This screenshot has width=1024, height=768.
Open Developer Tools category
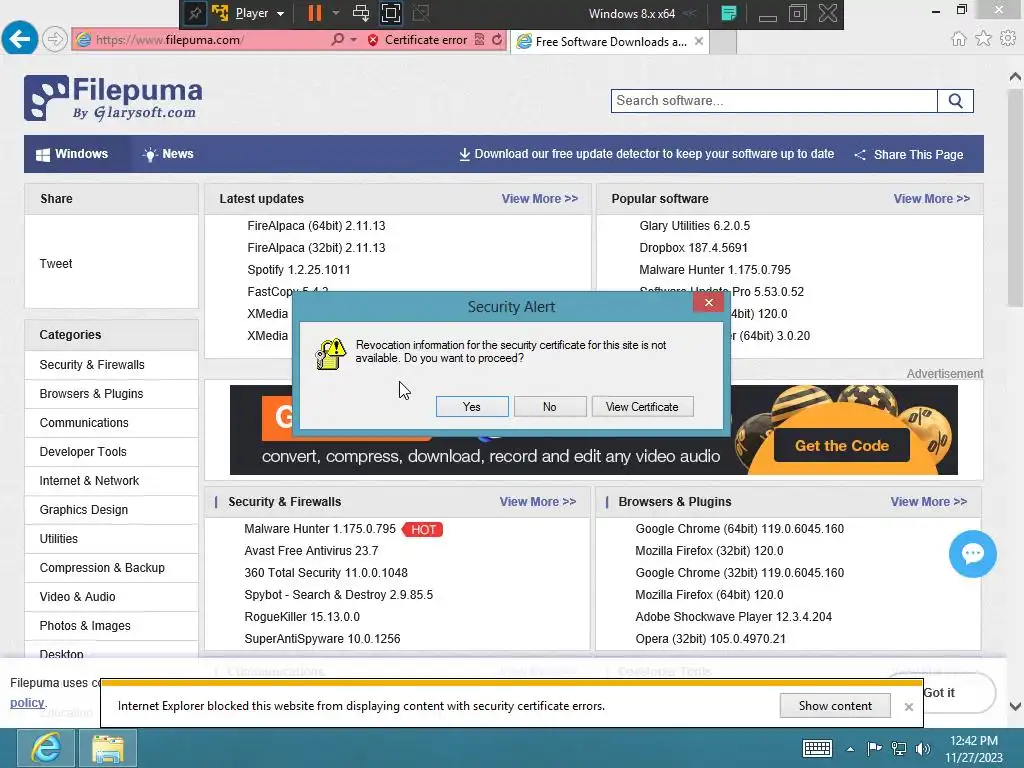[x=83, y=452]
